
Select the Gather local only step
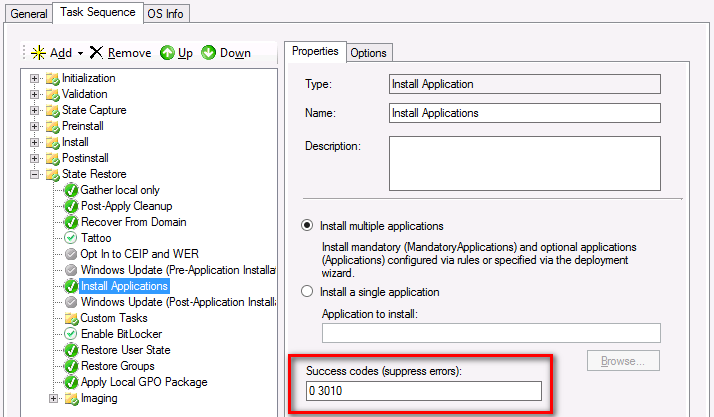coord(120,190)
